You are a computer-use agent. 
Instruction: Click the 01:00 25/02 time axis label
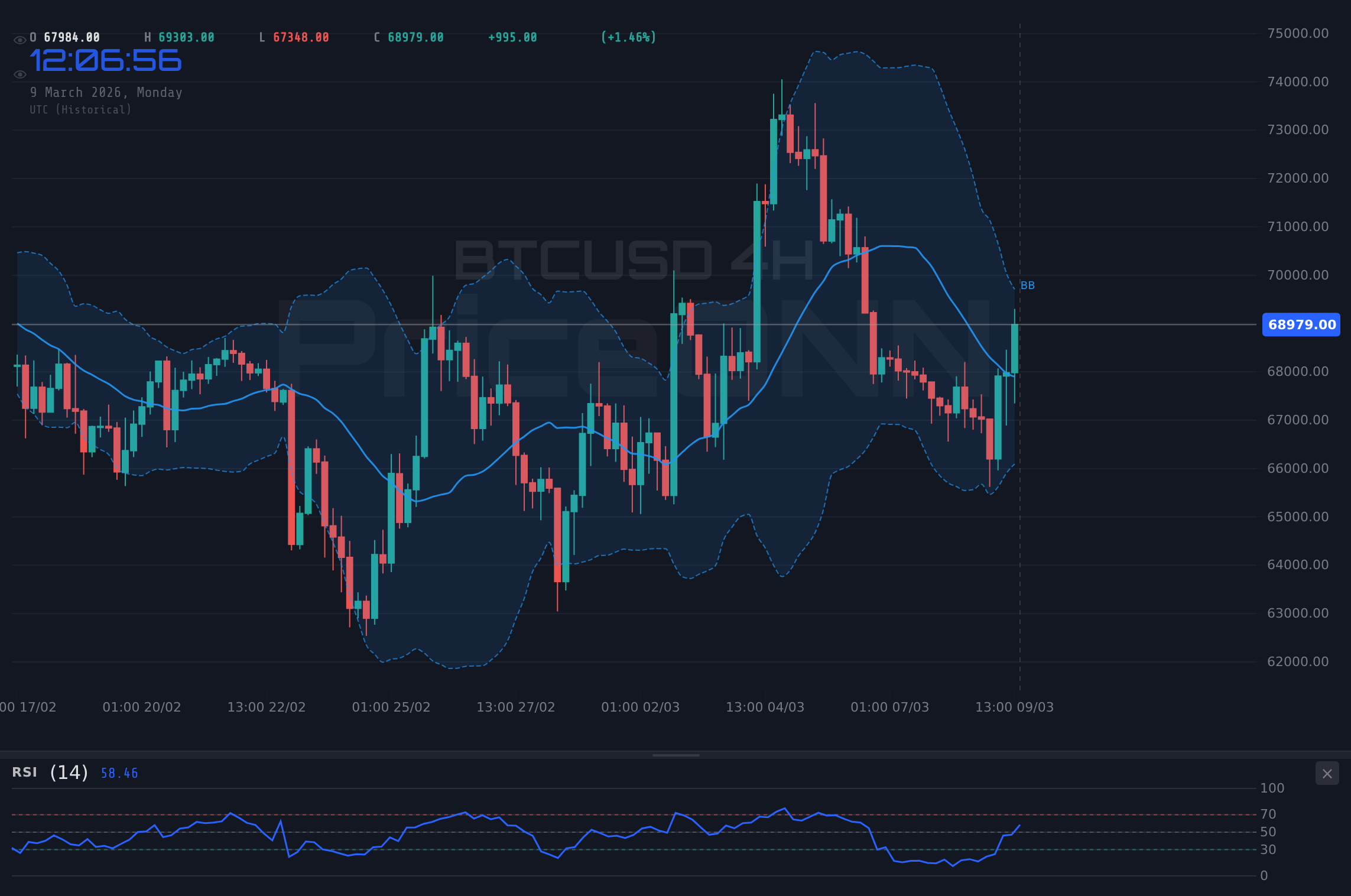coord(391,707)
